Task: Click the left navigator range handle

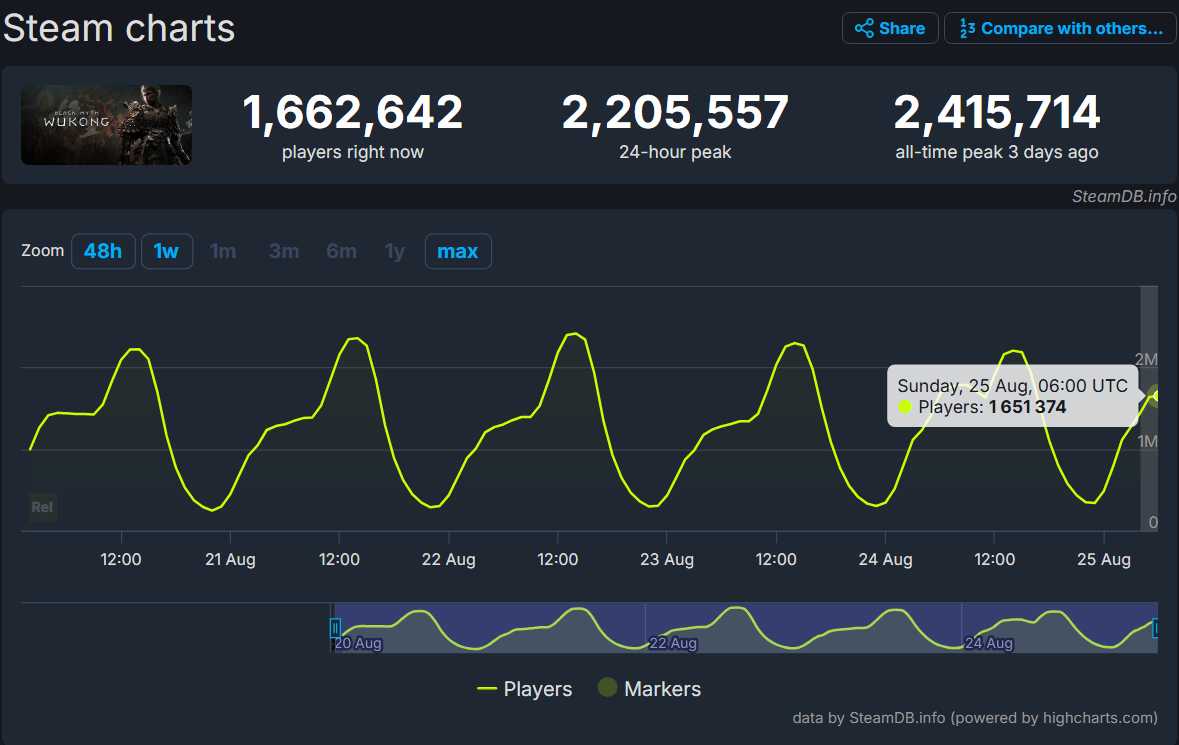Action: (x=335, y=628)
